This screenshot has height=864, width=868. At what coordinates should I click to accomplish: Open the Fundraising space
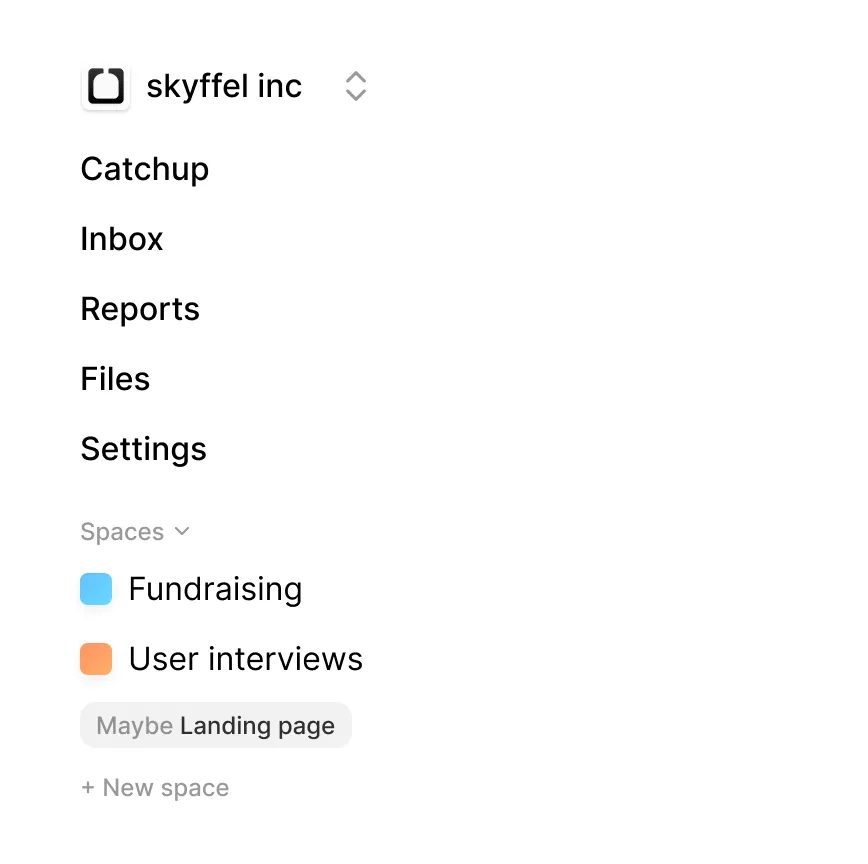point(215,590)
